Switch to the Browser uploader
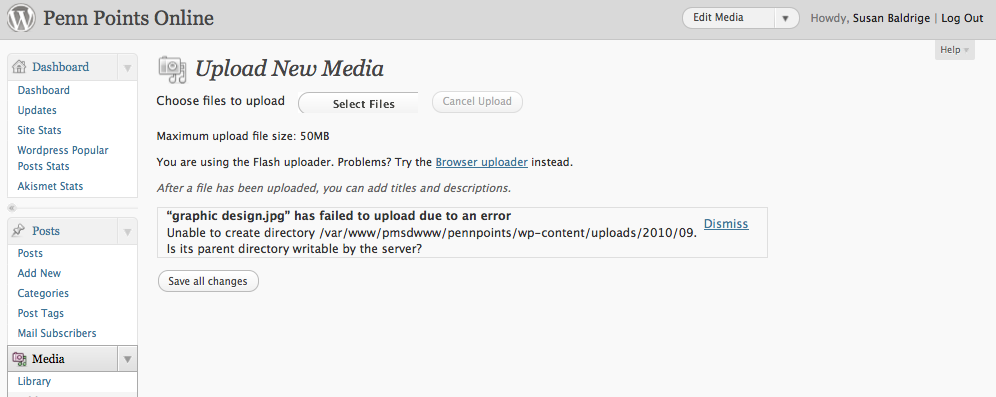Screen dimensions: 996x397 pos(481,162)
